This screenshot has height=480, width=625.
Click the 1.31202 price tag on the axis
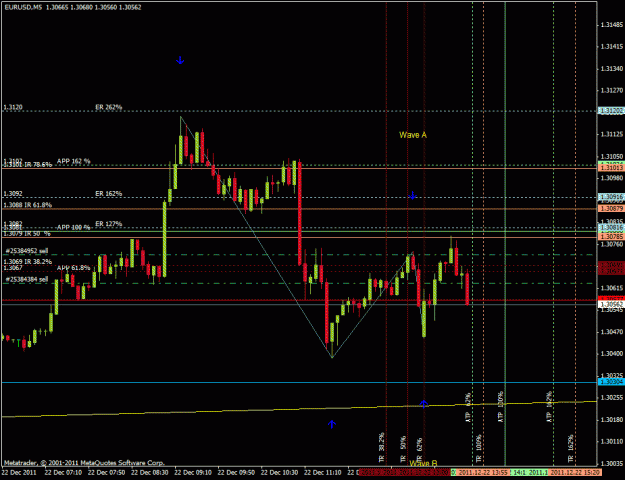[611, 110]
